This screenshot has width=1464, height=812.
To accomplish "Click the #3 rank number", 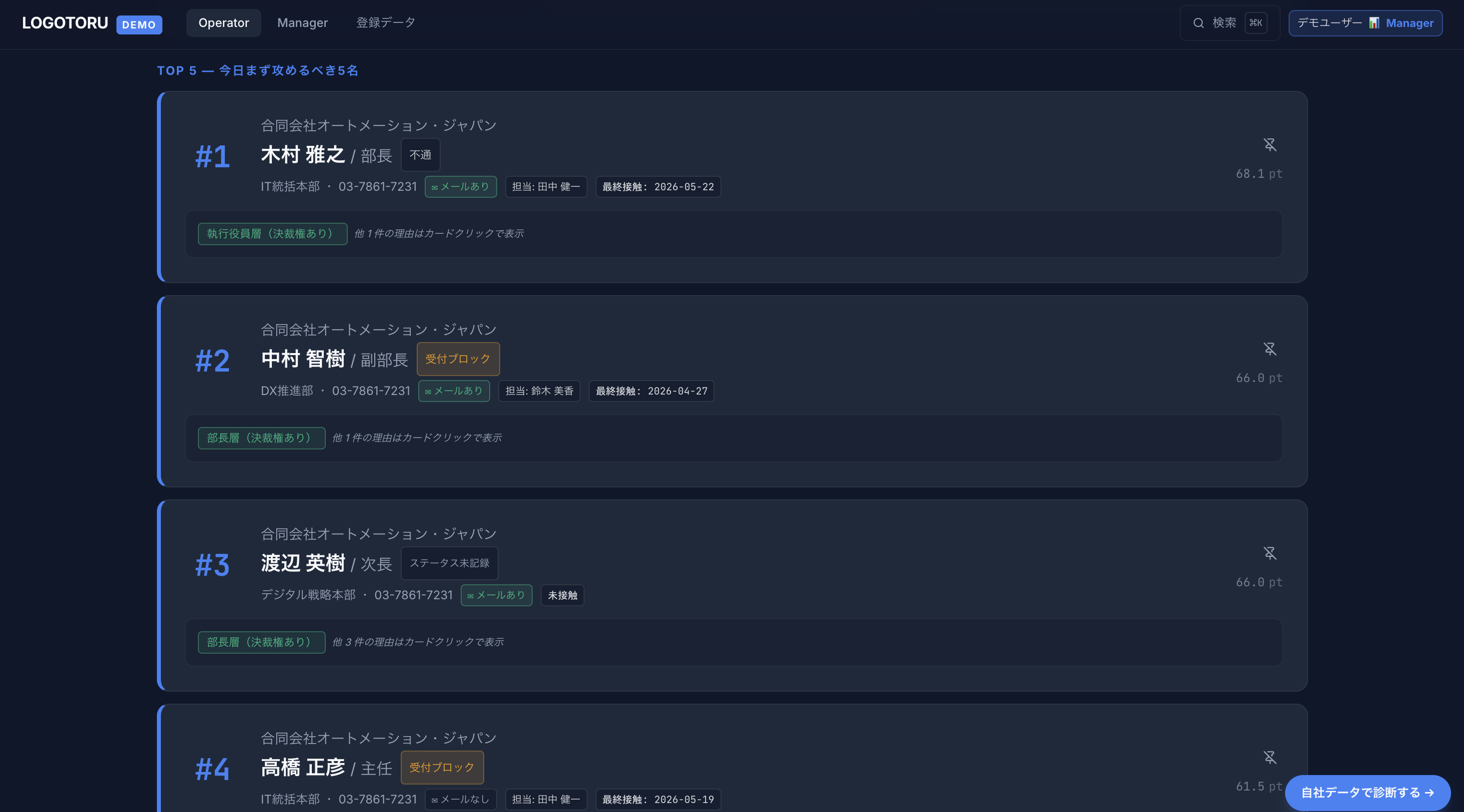I will click(212, 565).
